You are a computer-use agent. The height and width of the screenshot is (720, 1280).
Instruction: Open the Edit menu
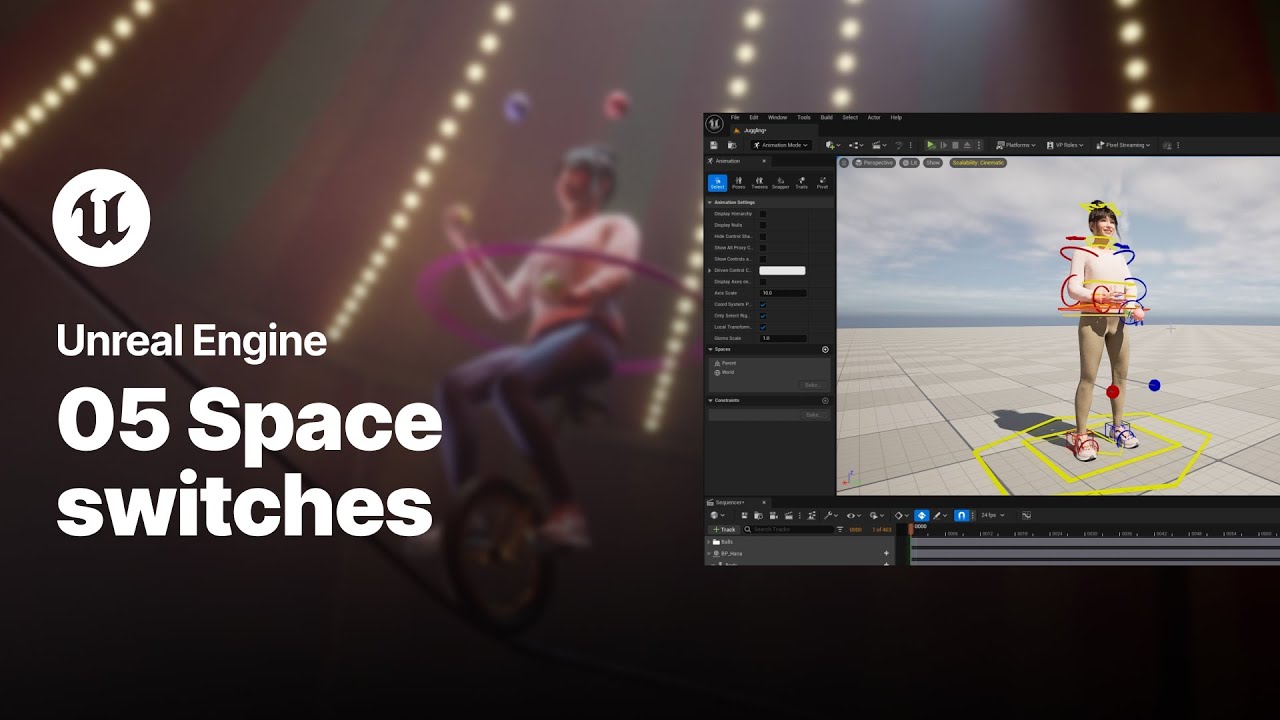point(754,118)
